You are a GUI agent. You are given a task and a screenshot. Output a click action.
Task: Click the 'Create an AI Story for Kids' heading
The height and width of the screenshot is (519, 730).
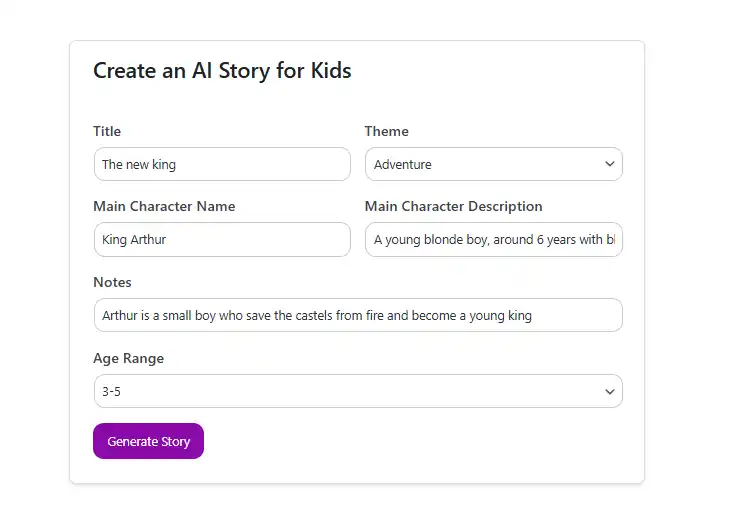(222, 71)
